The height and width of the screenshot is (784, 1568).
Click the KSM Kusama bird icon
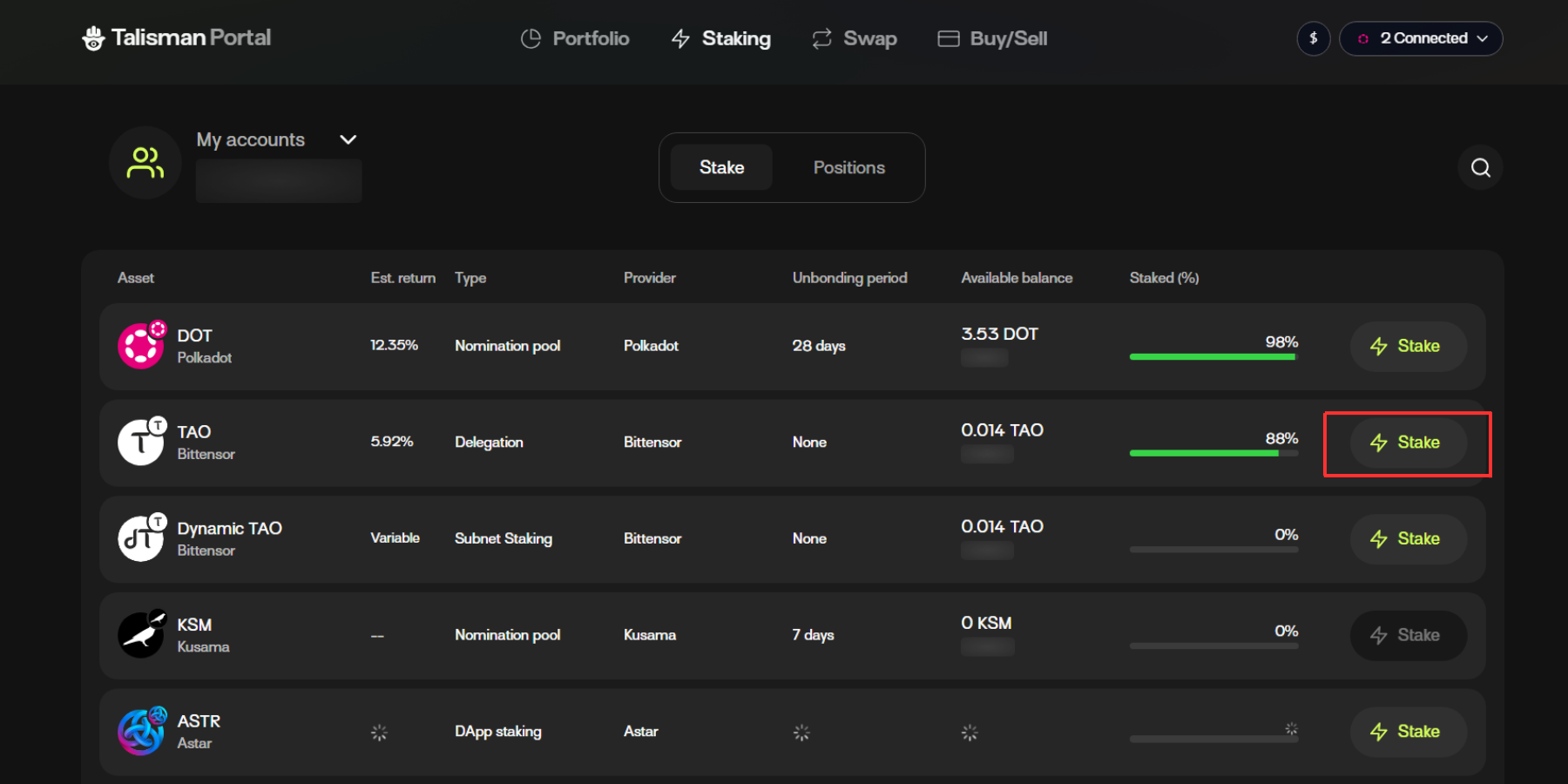pyautogui.click(x=140, y=635)
